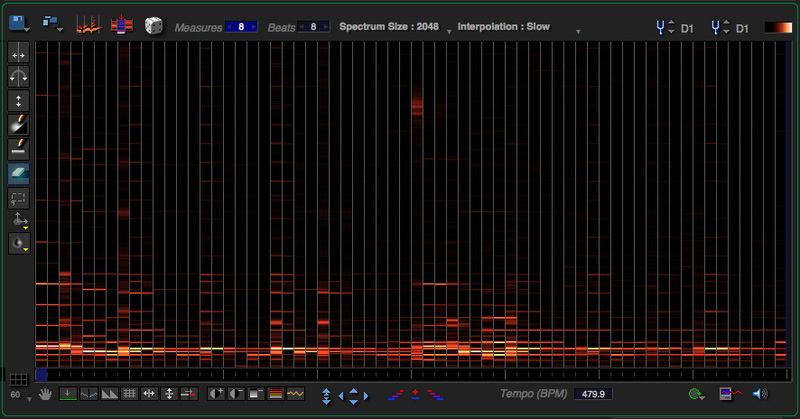Select the arc curve tool
Viewport: 800px width, 419px height.
(19, 77)
